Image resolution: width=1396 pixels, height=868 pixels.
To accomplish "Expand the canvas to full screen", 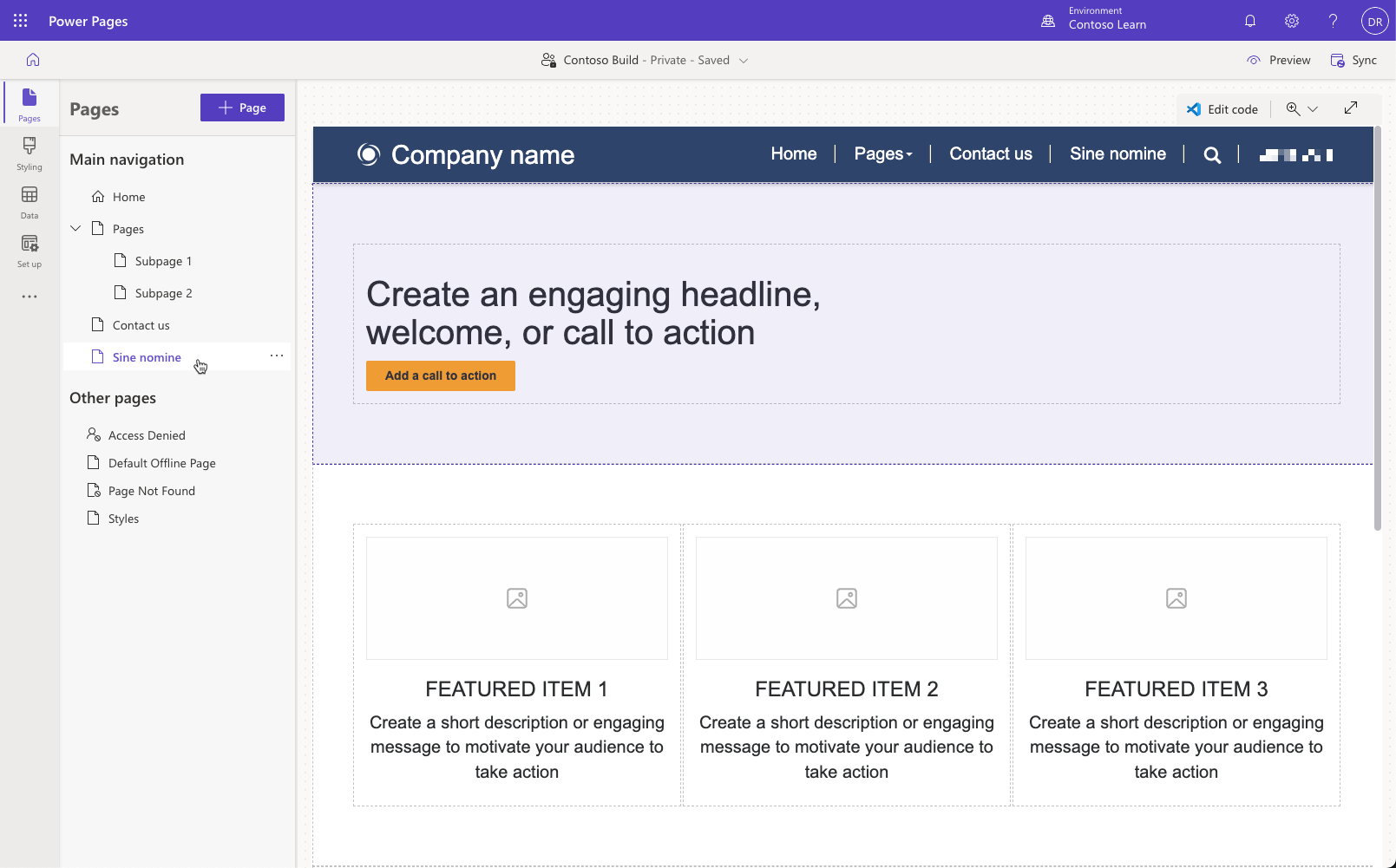I will click(x=1350, y=108).
